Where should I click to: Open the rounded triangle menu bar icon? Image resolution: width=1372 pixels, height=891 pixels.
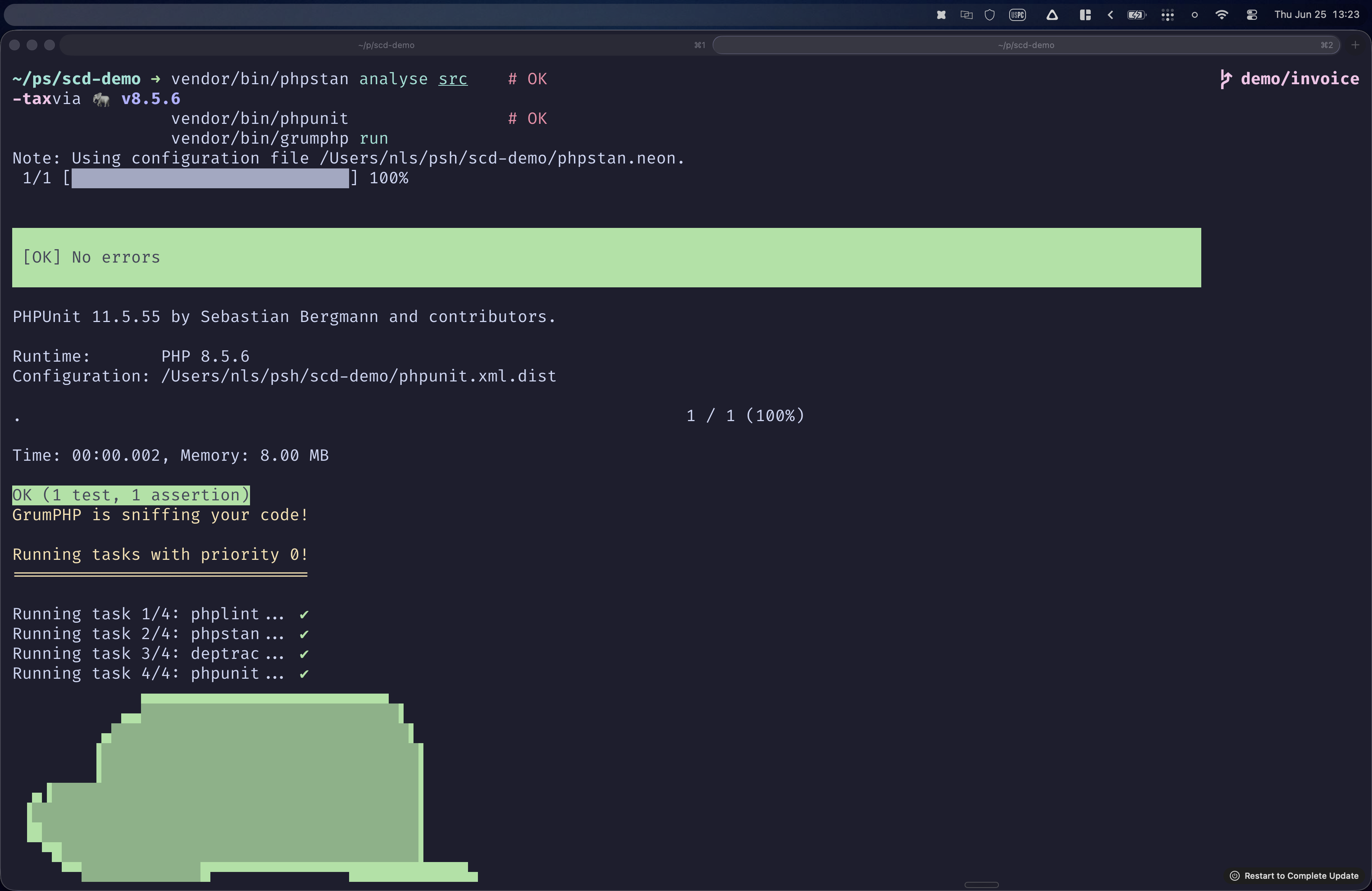(1052, 15)
